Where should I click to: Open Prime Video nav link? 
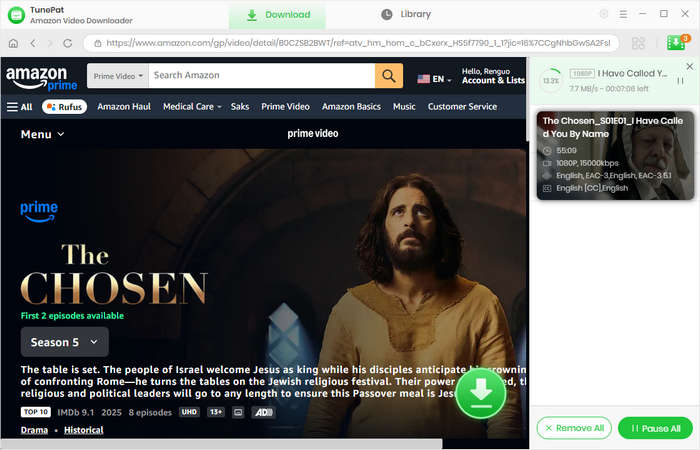coord(285,107)
